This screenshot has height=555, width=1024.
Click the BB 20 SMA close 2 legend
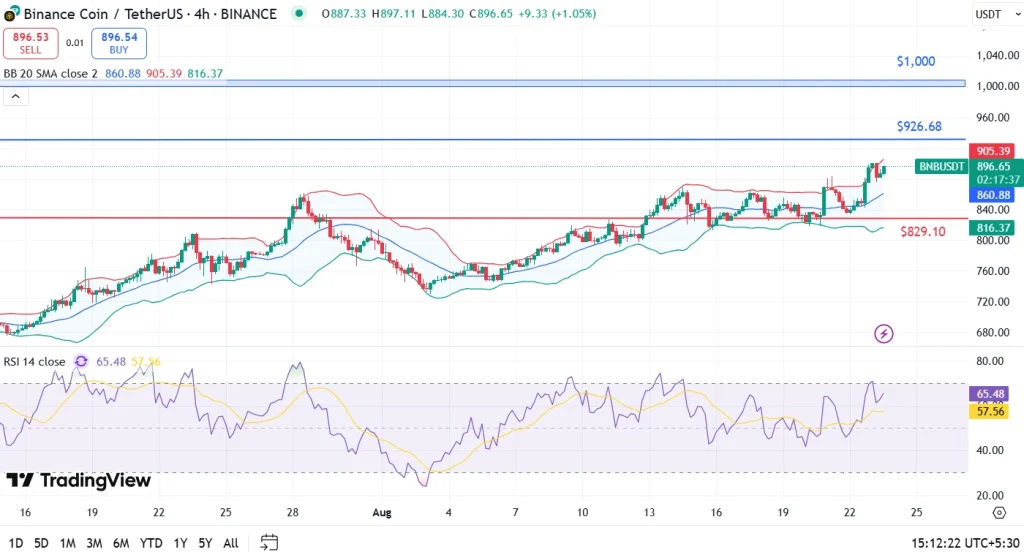[x=50, y=74]
